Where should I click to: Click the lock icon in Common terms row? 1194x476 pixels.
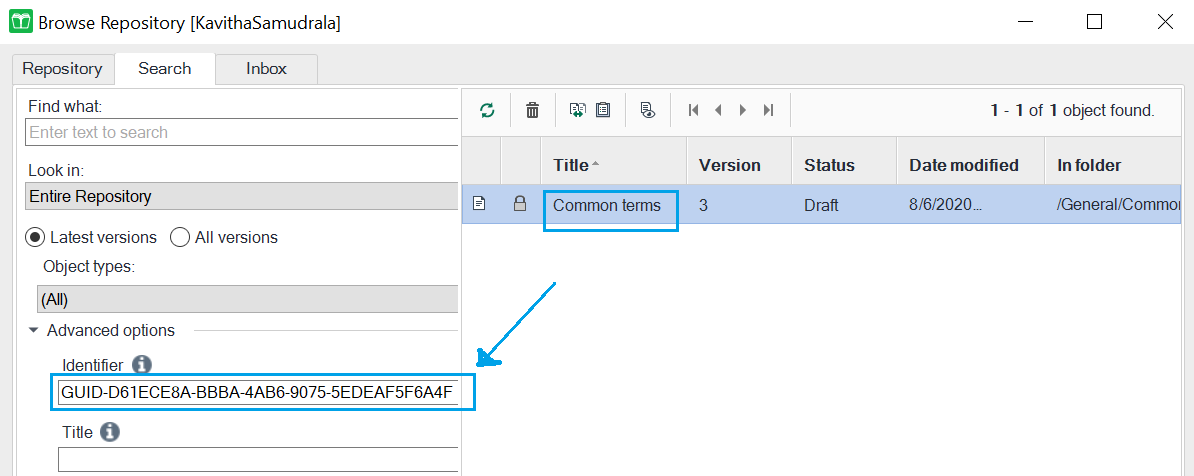tap(521, 203)
